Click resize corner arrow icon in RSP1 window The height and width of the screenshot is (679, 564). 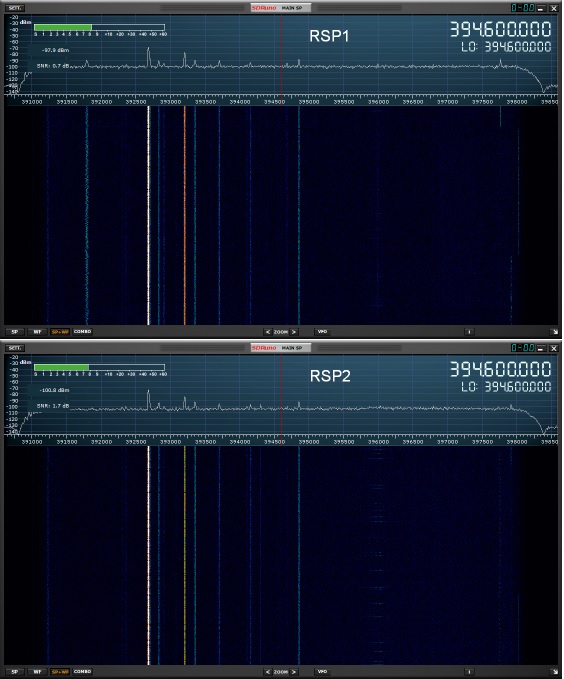click(555, 332)
